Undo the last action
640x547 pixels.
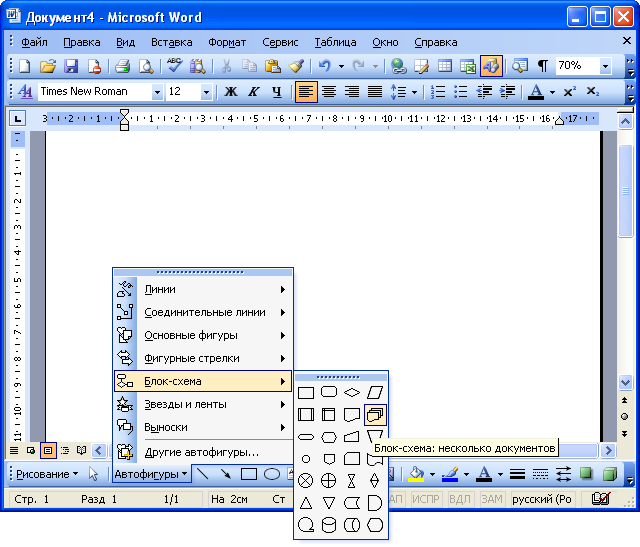[x=324, y=66]
